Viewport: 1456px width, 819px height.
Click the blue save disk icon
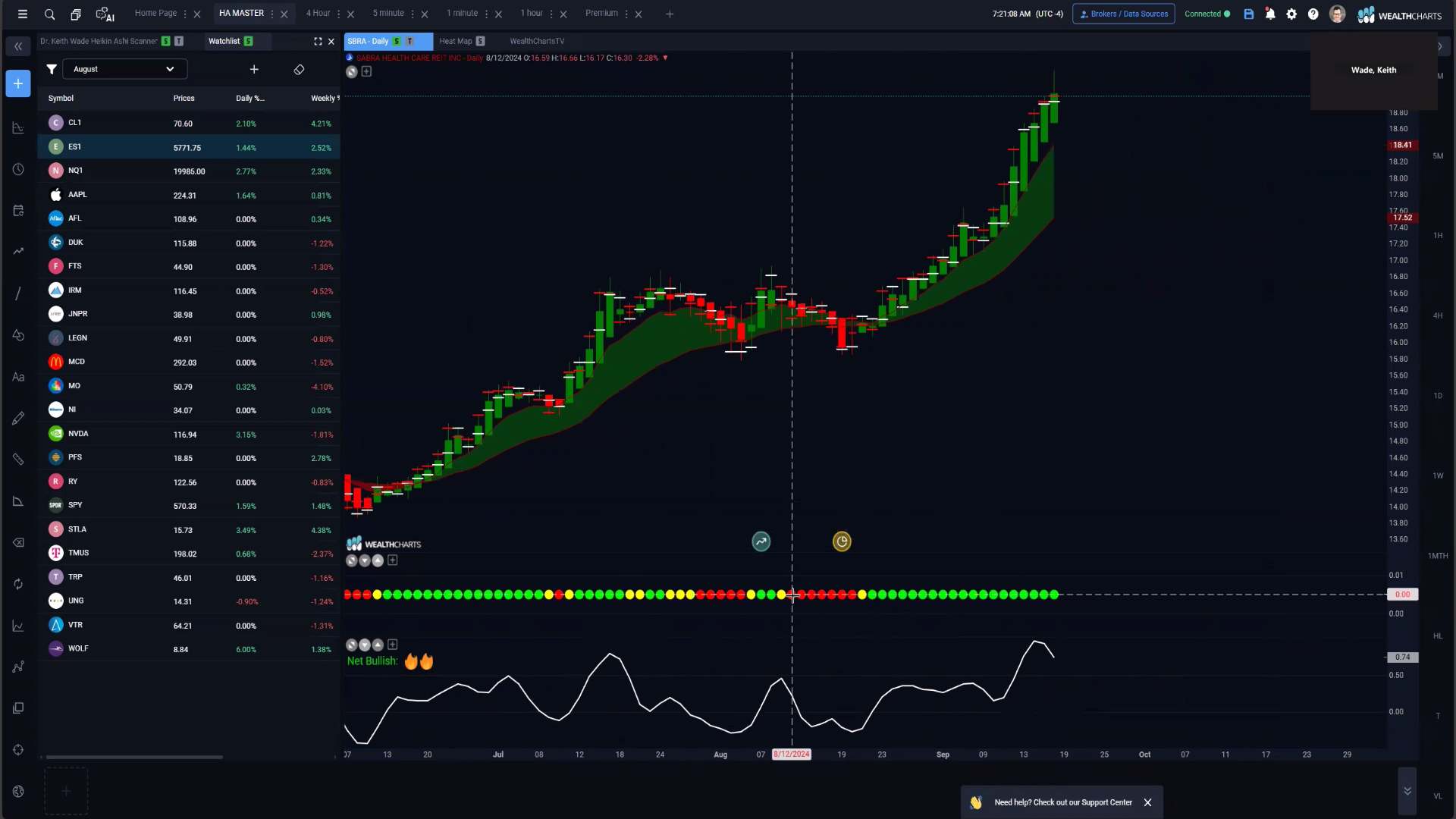point(1249,14)
